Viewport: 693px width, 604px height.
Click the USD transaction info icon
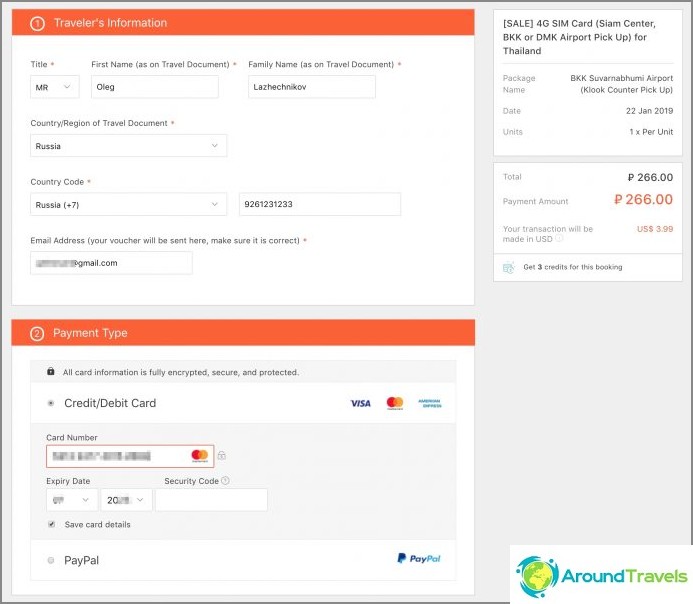coord(559,239)
